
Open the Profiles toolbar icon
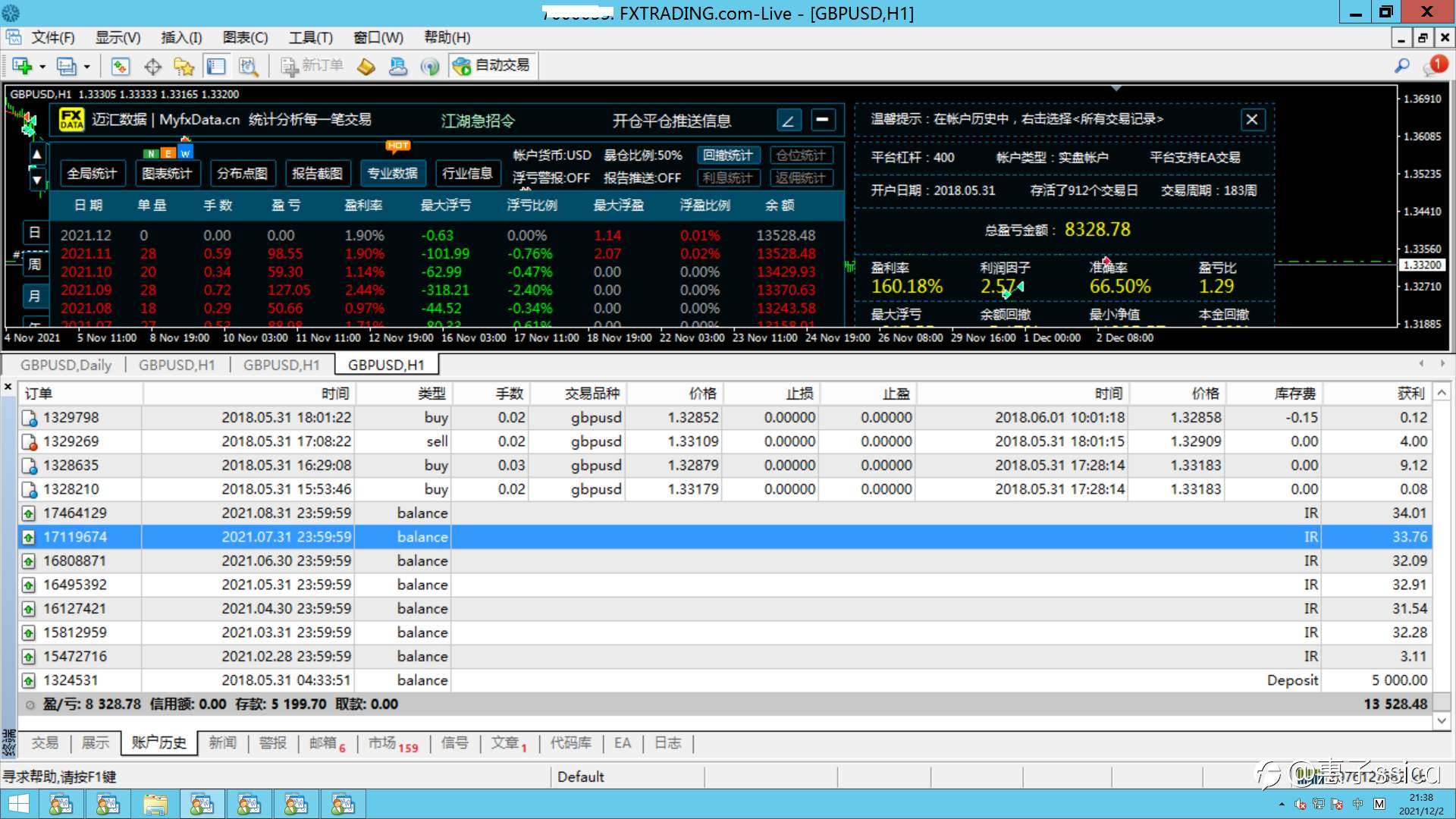67,67
